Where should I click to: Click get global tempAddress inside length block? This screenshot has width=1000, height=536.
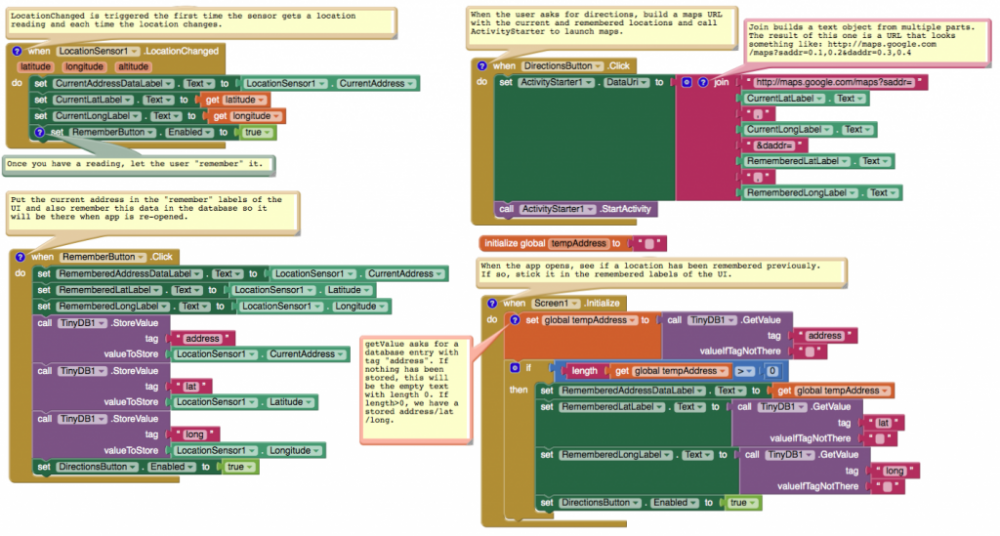point(671,371)
